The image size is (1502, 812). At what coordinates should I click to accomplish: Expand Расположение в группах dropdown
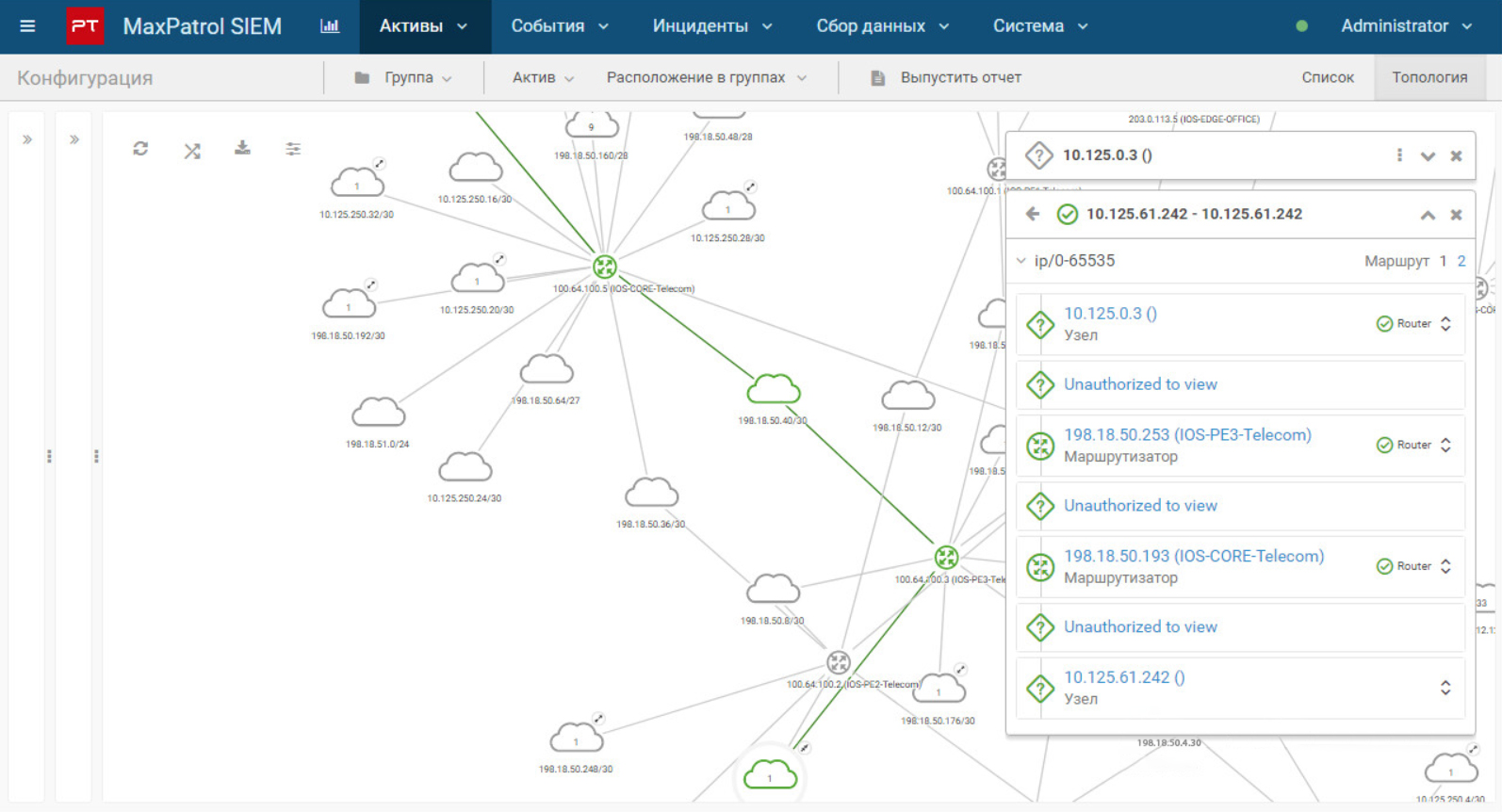(x=707, y=77)
